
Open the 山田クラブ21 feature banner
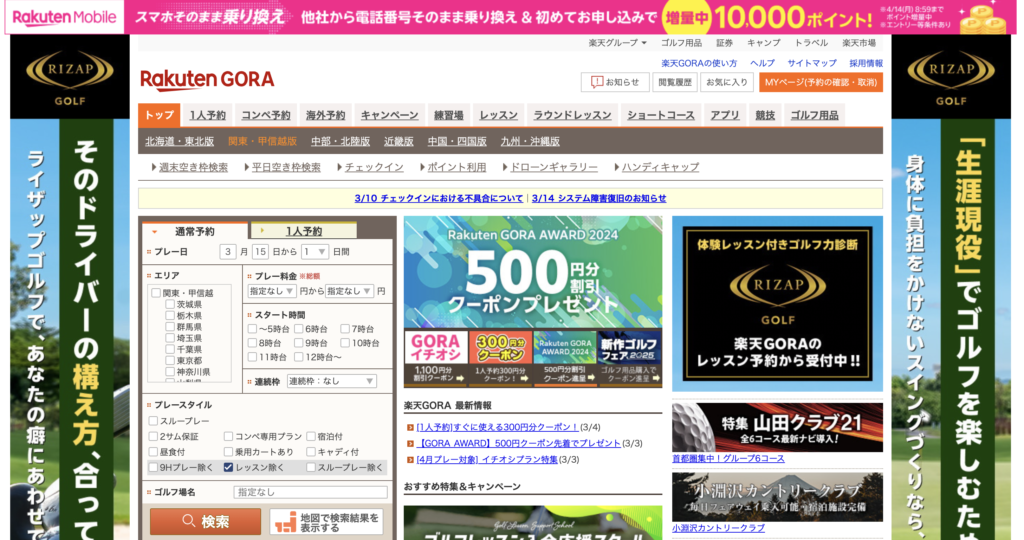coord(777,427)
